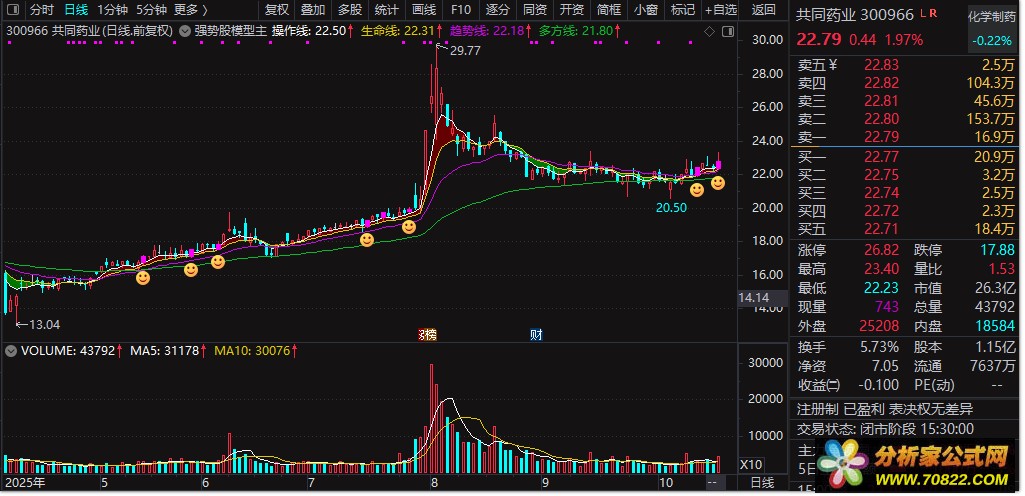Click the 多股 toolbar button
This screenshot has height=496, width=1025.
(x=350, y=10)
